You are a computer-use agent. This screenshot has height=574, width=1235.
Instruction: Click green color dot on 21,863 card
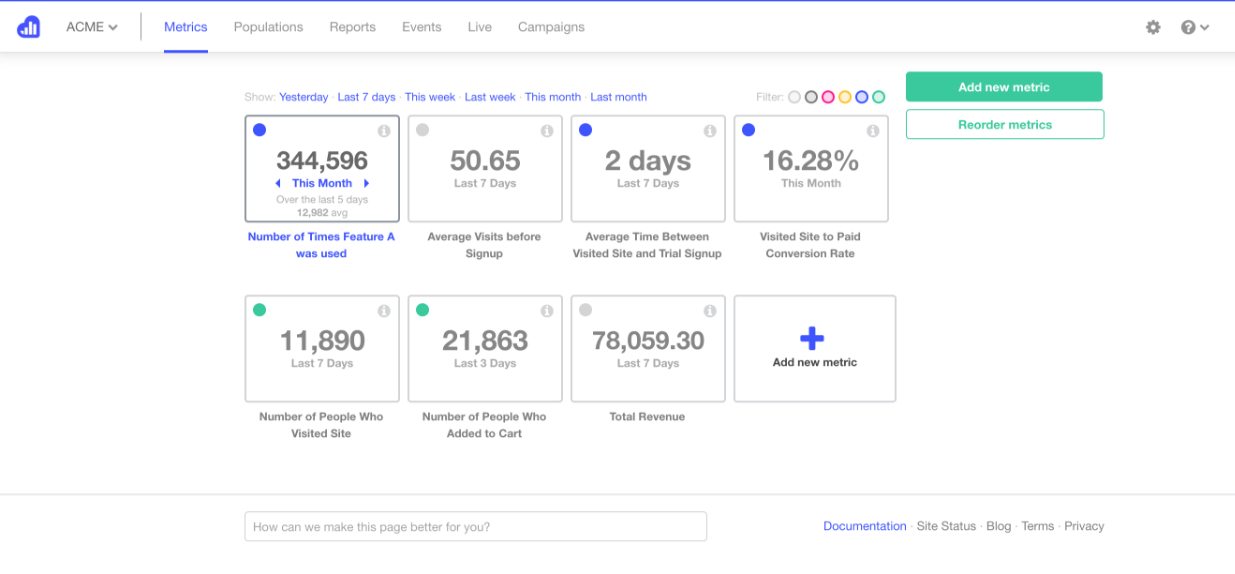[422, 310]
